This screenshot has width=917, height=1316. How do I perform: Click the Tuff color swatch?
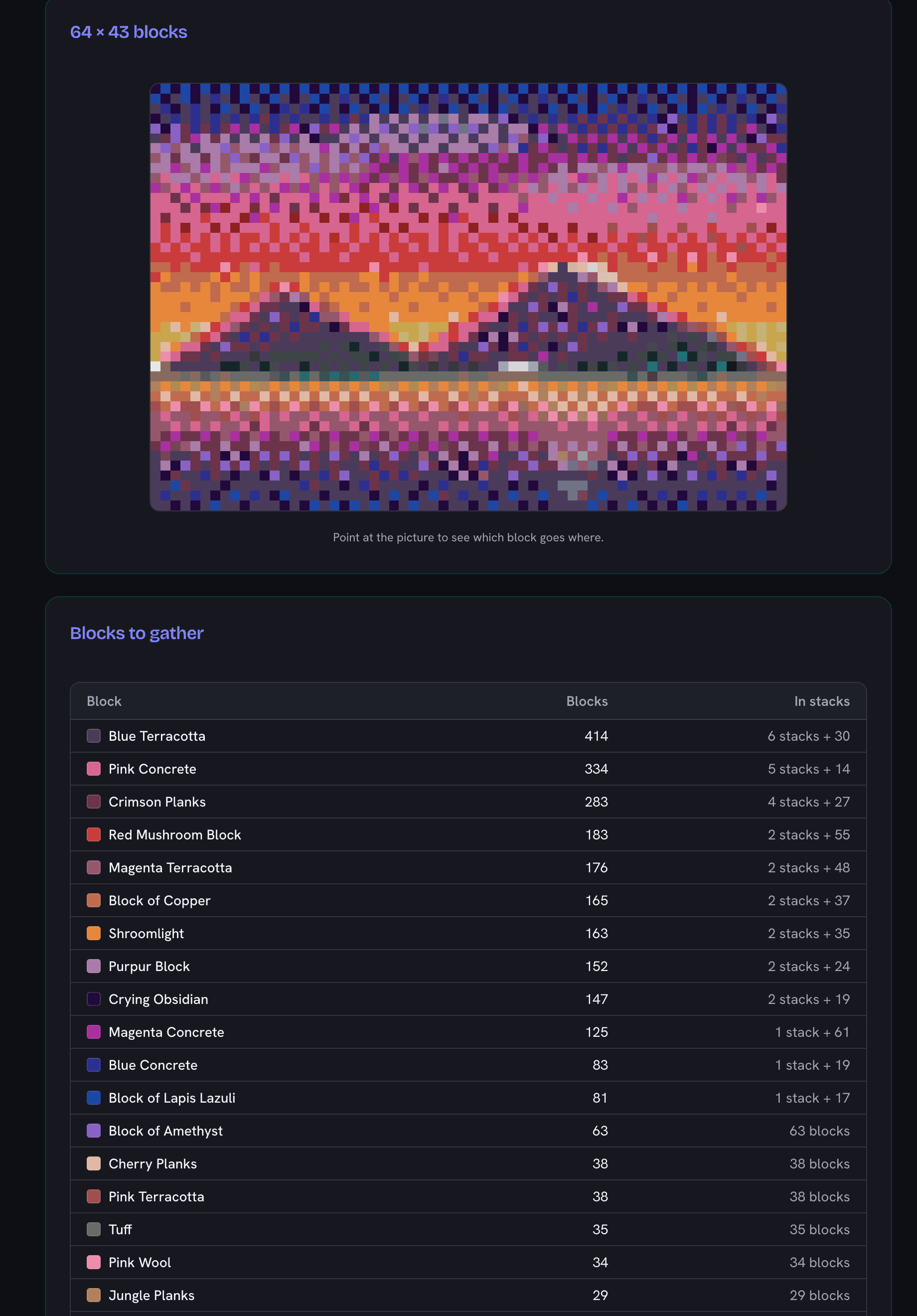click(93, 1229)
